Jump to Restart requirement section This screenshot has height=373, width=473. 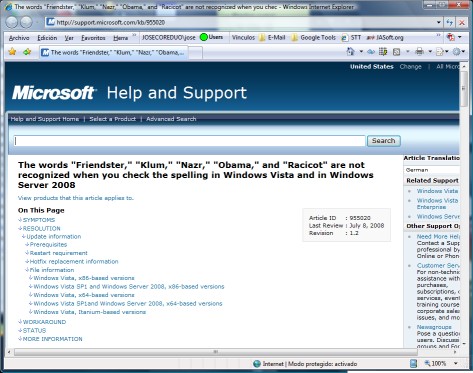click(x=59, y=253)
